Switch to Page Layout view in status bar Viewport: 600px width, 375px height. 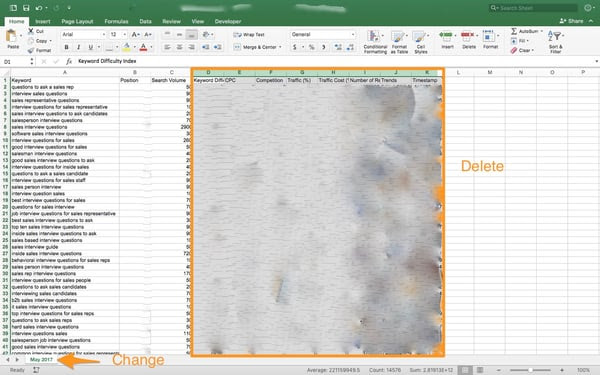(479, 370)
